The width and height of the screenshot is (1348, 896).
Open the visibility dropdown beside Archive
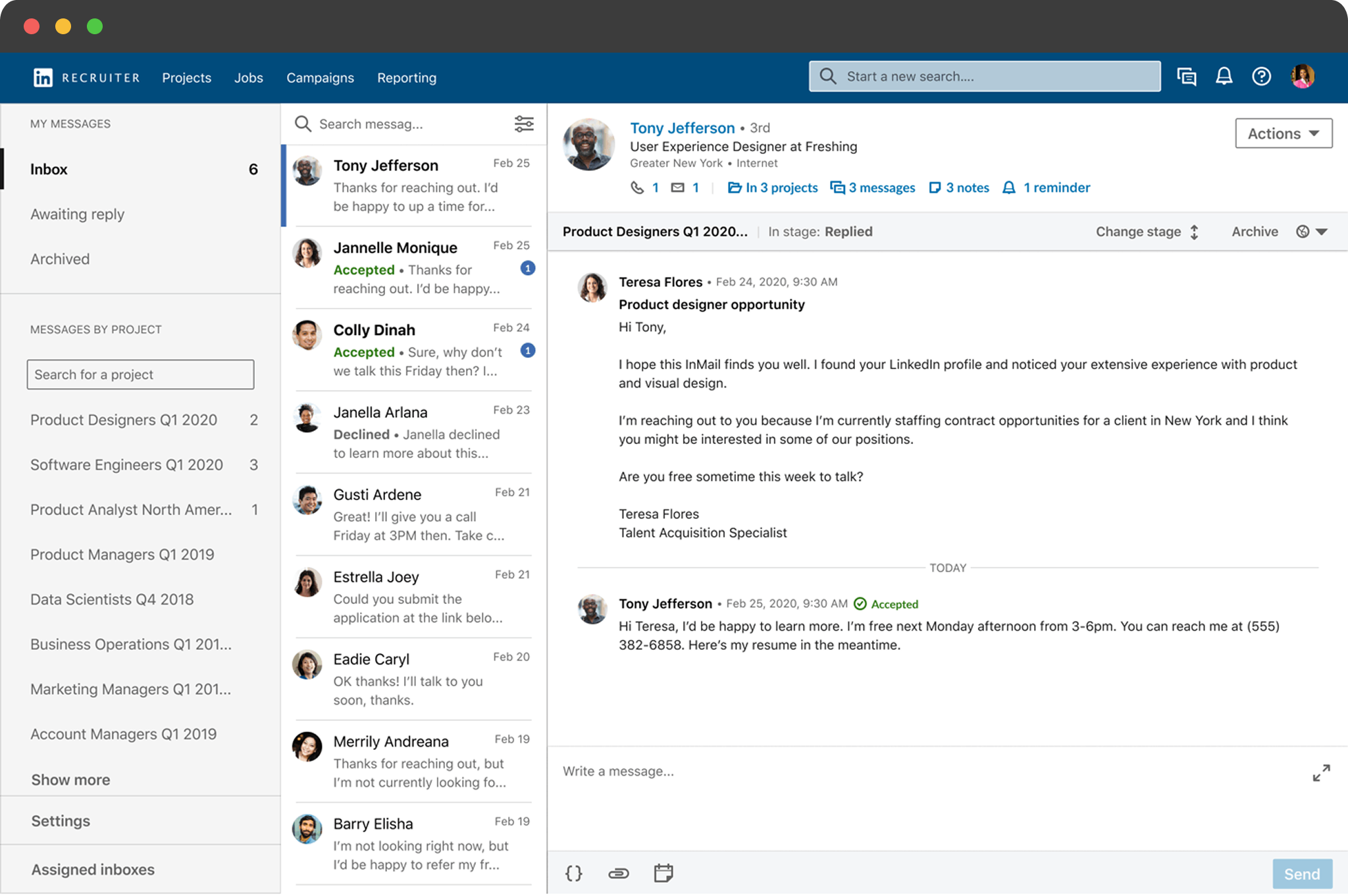click(x=1312, y=232)
